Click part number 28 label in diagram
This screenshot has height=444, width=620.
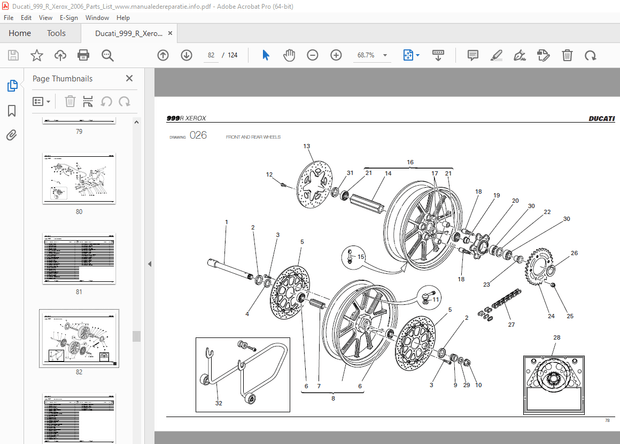(x=557, y=337)
